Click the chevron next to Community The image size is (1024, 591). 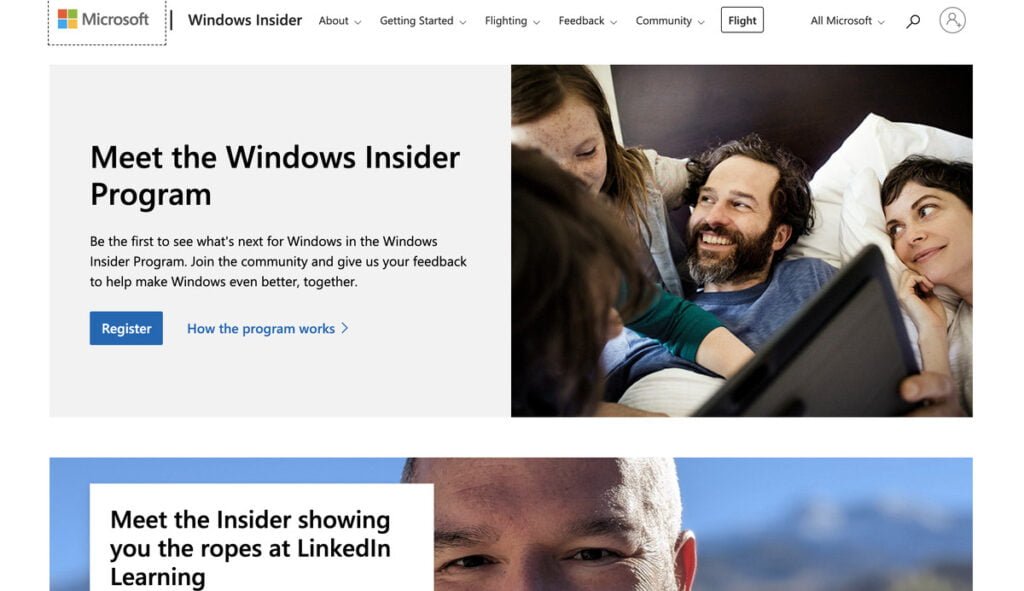pos(701,22)
